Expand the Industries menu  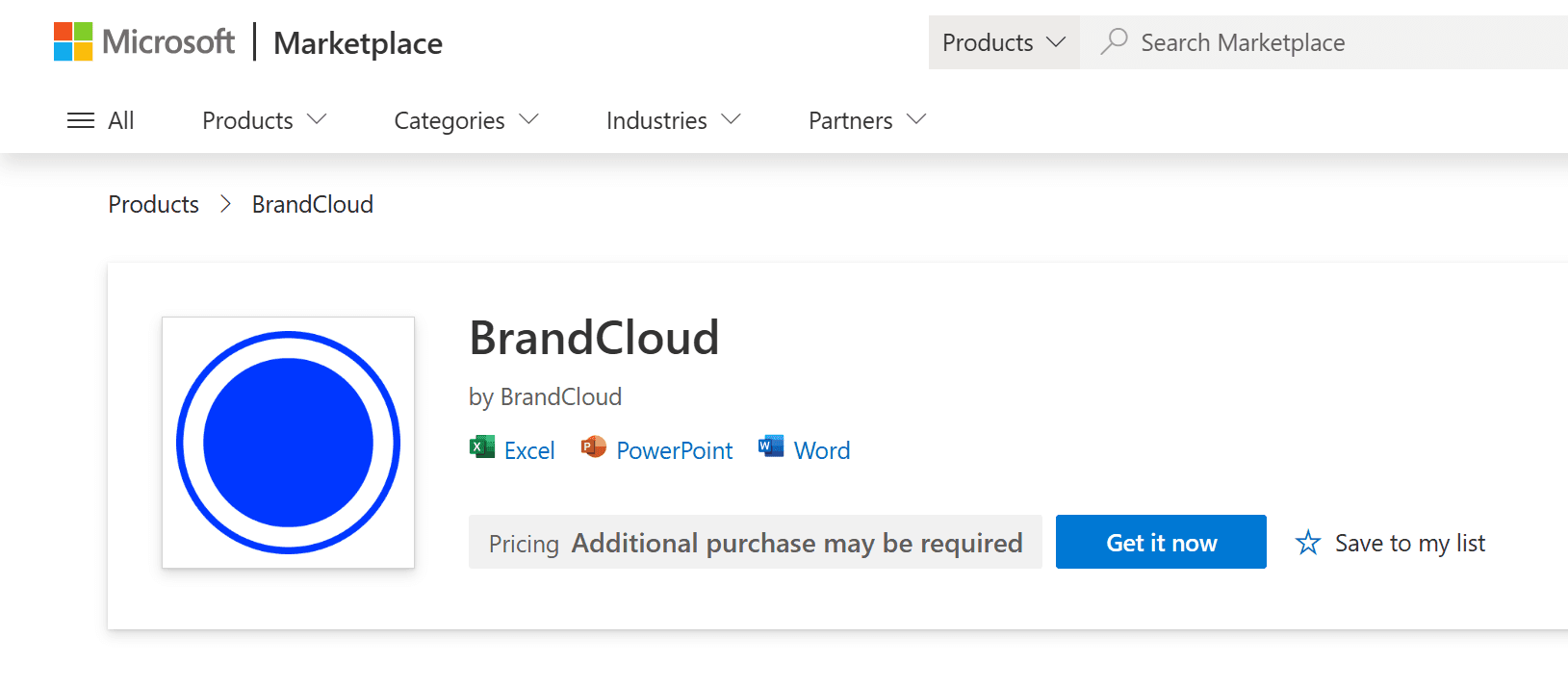point(674,120)
